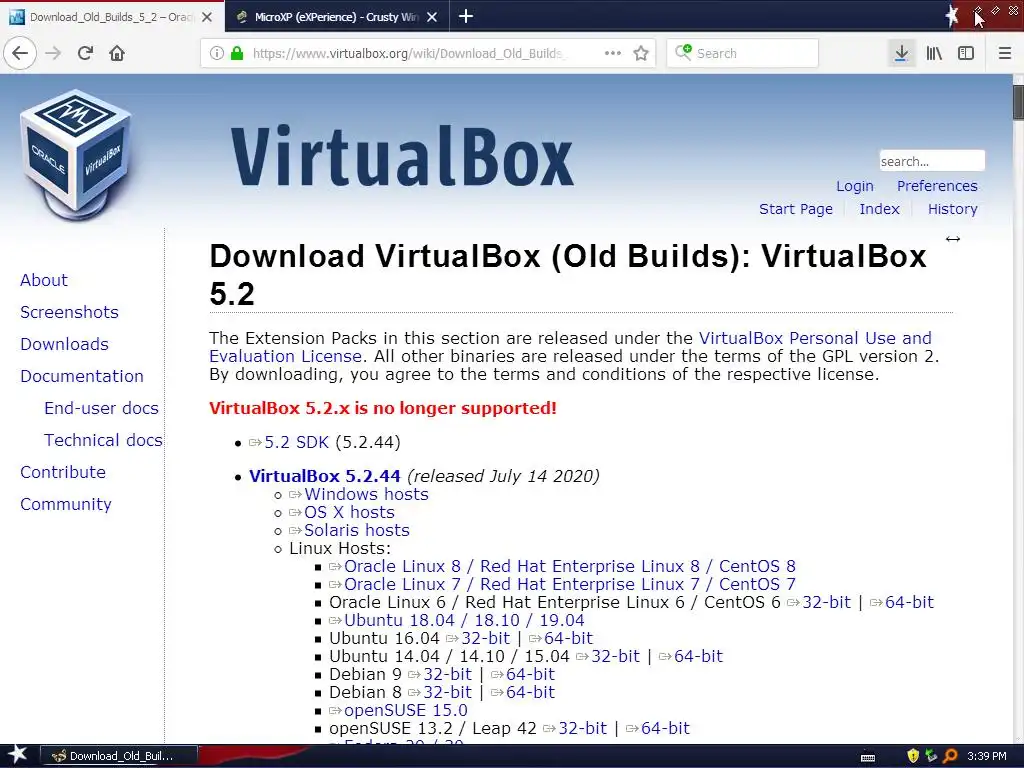Open the library bookshelf icon
1024x768 pixels.
point(934,53)
